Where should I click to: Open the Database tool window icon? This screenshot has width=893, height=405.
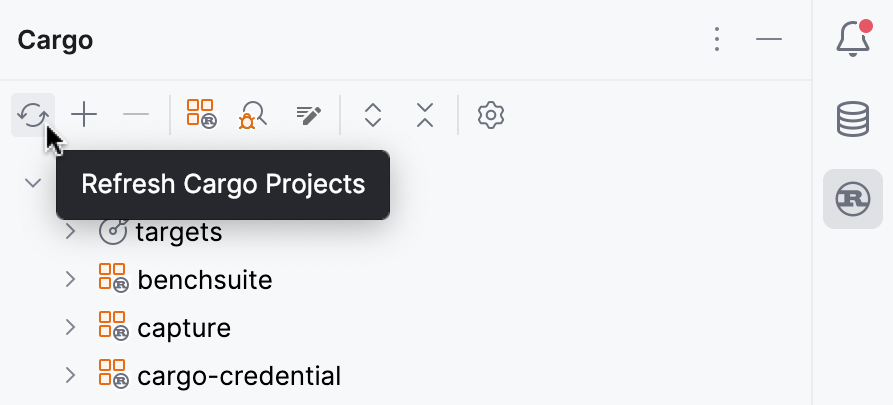[852, 118]
